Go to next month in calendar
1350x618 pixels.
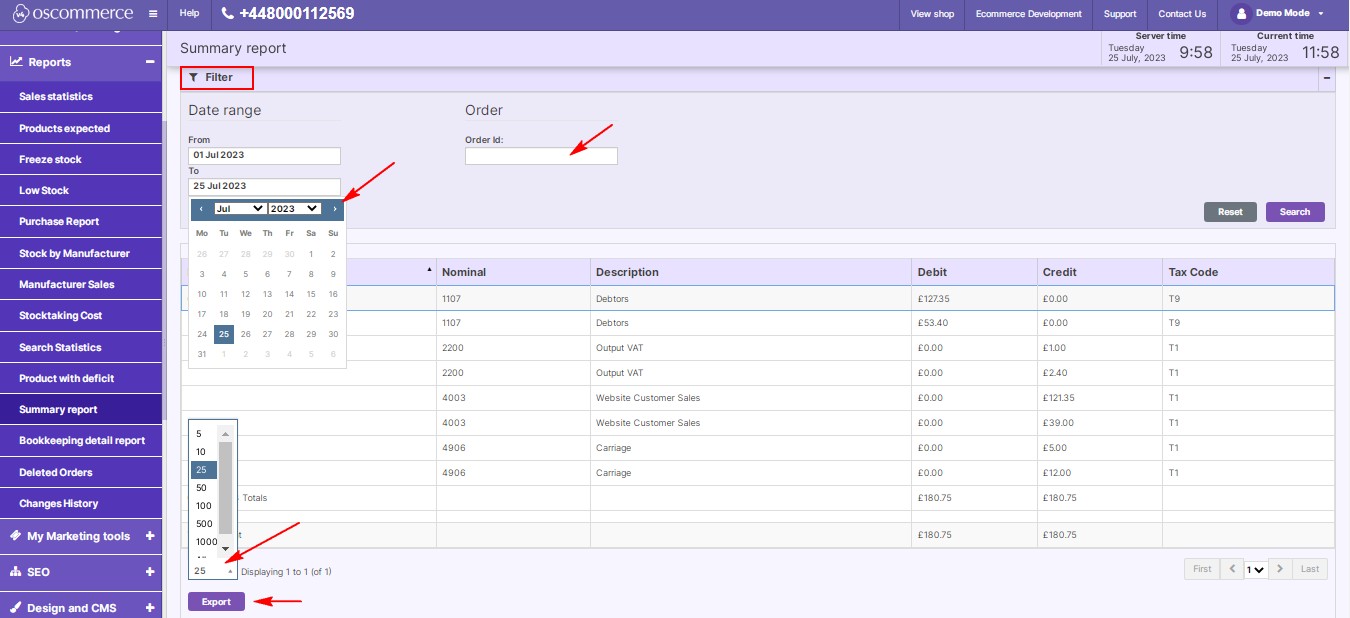(334, 209)
